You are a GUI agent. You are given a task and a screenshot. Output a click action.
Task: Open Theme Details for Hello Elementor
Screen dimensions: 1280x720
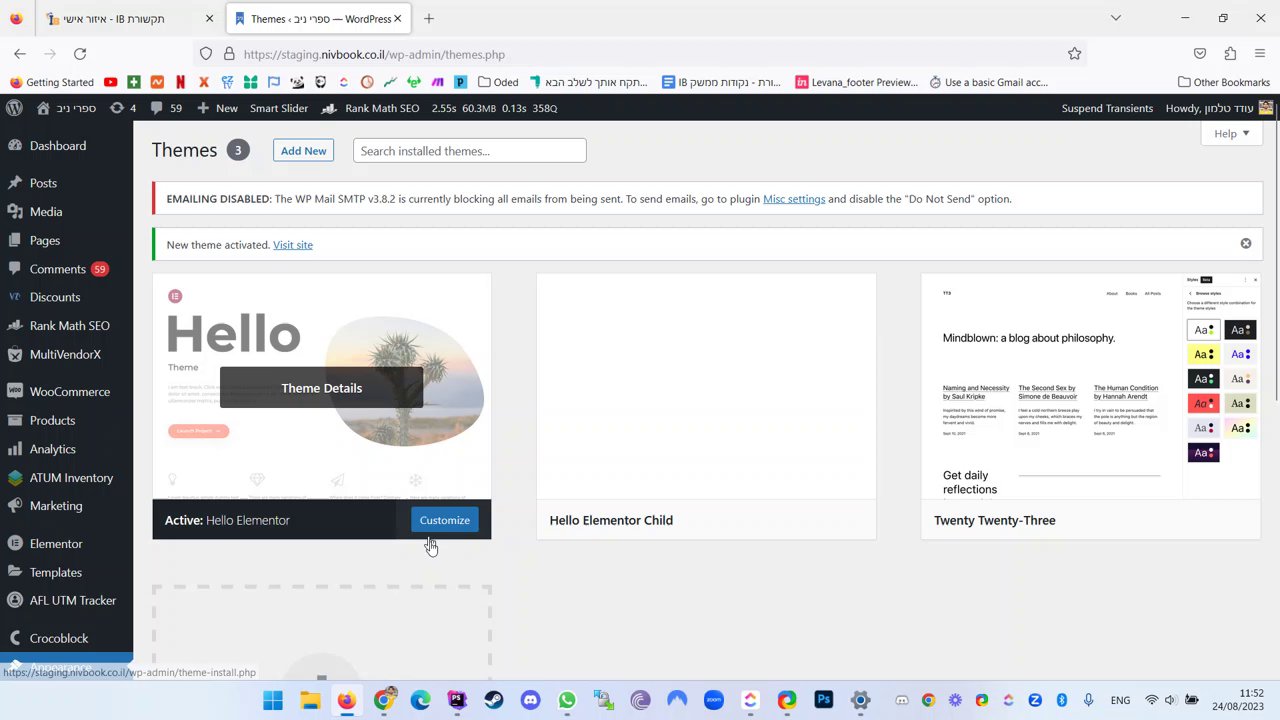321,388
